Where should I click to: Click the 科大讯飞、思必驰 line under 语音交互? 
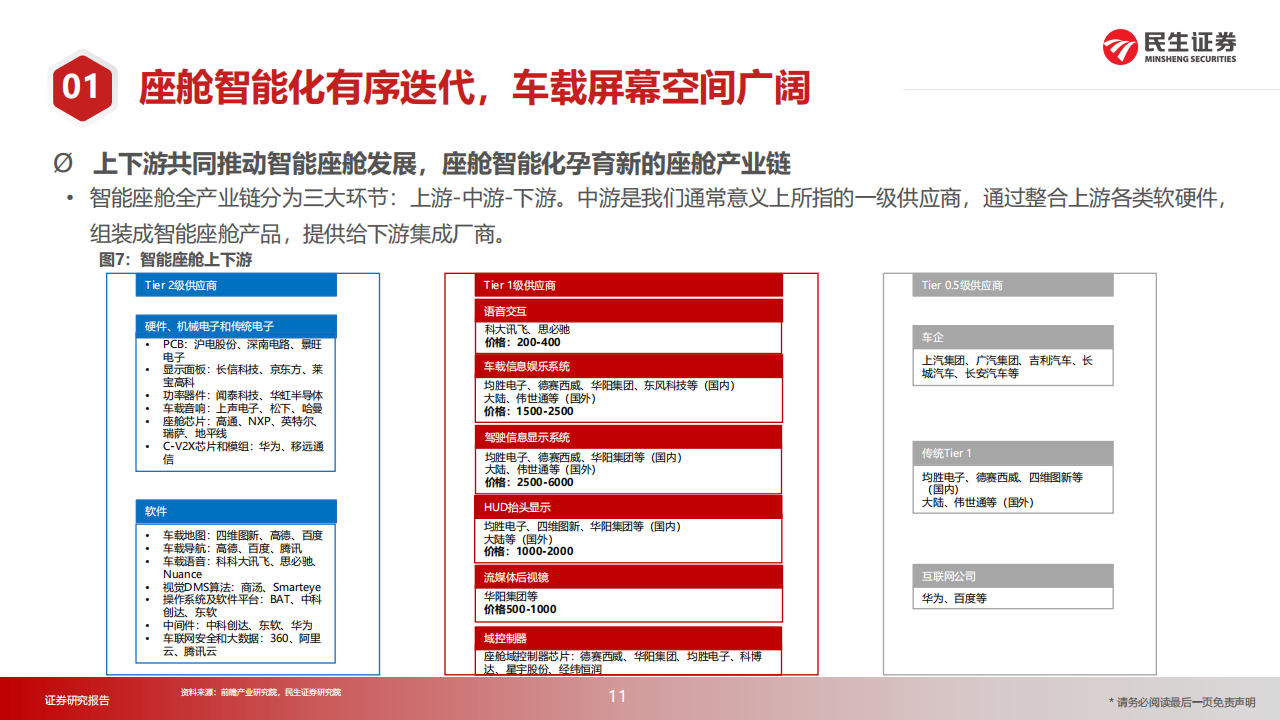point(527,329)
